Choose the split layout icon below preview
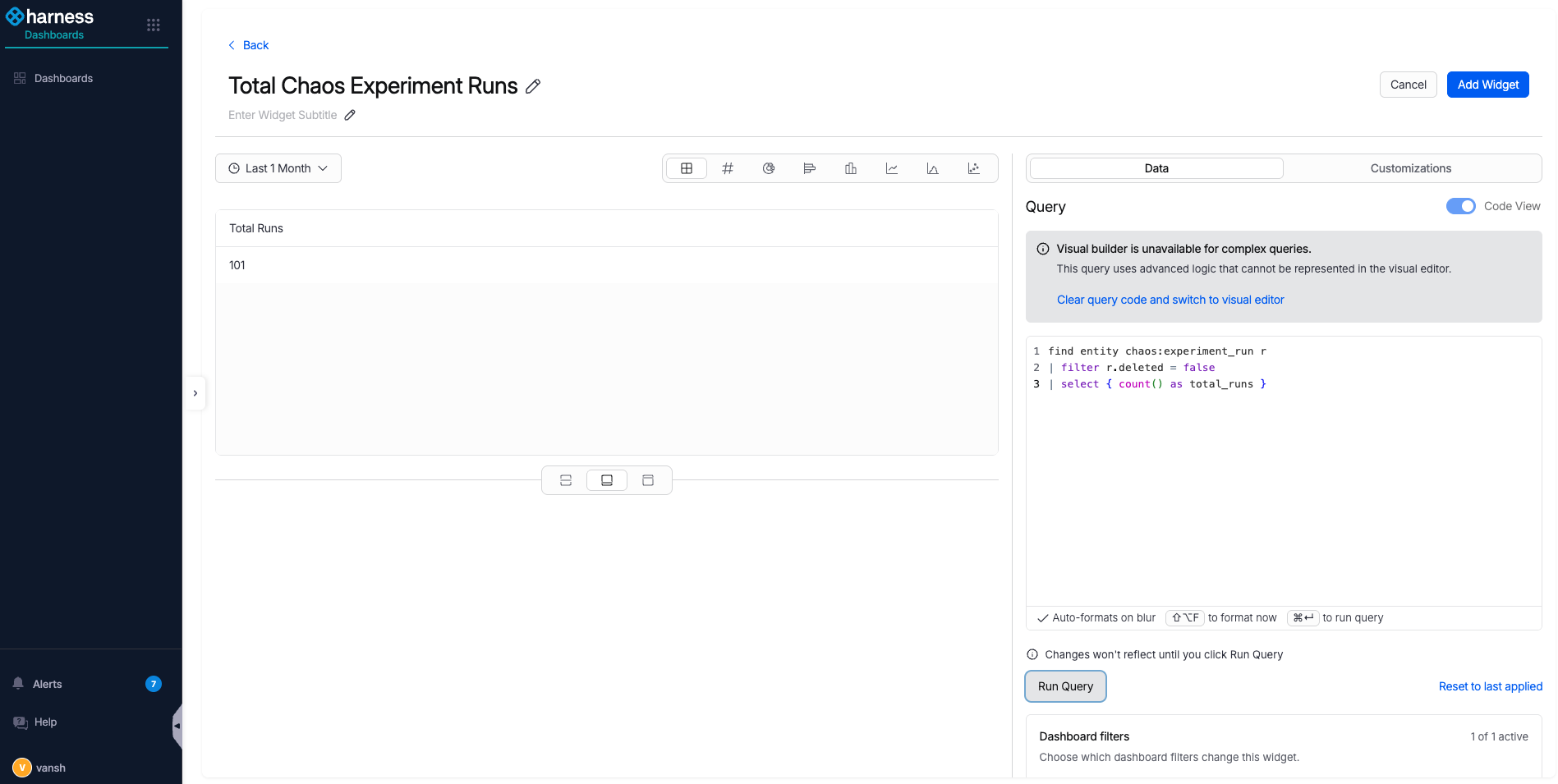 pos(566,480)
